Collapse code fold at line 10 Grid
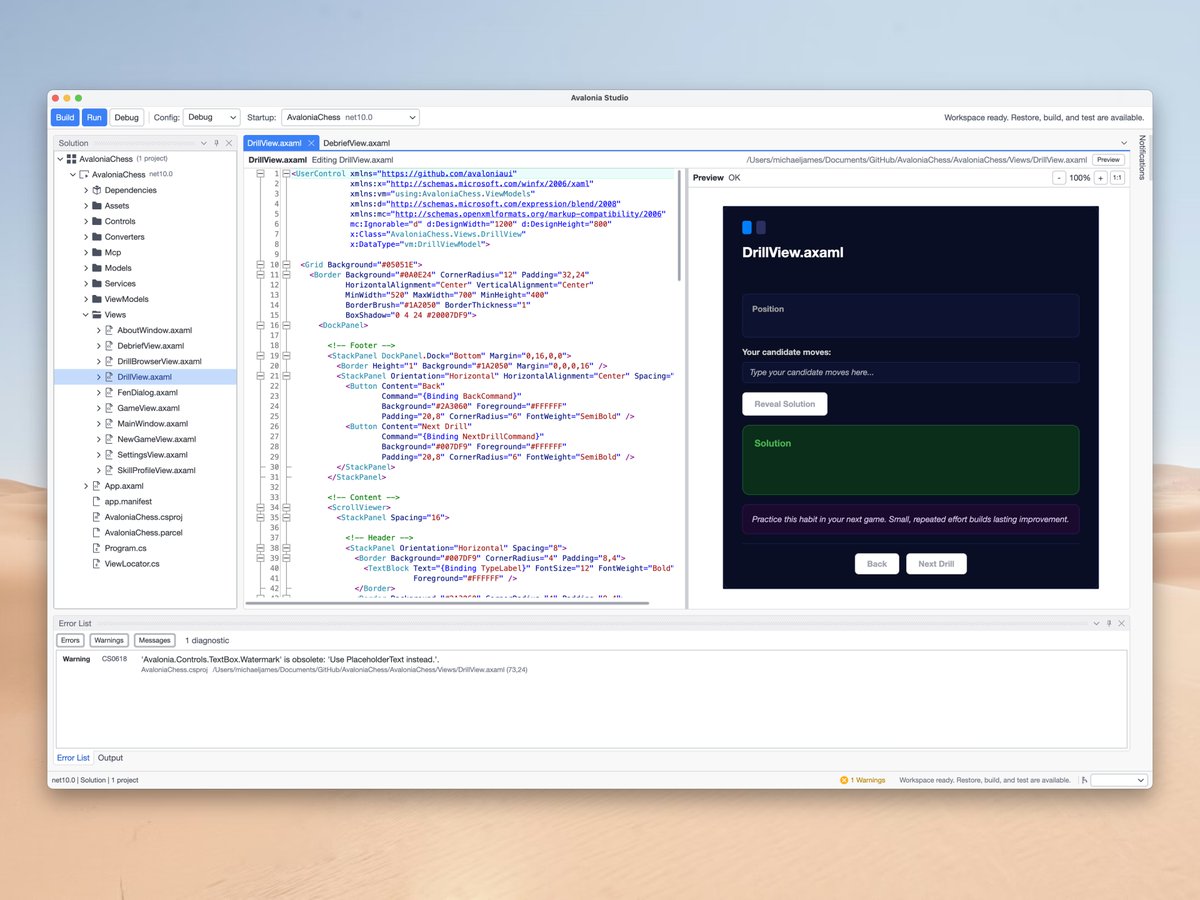 (285, 264)
